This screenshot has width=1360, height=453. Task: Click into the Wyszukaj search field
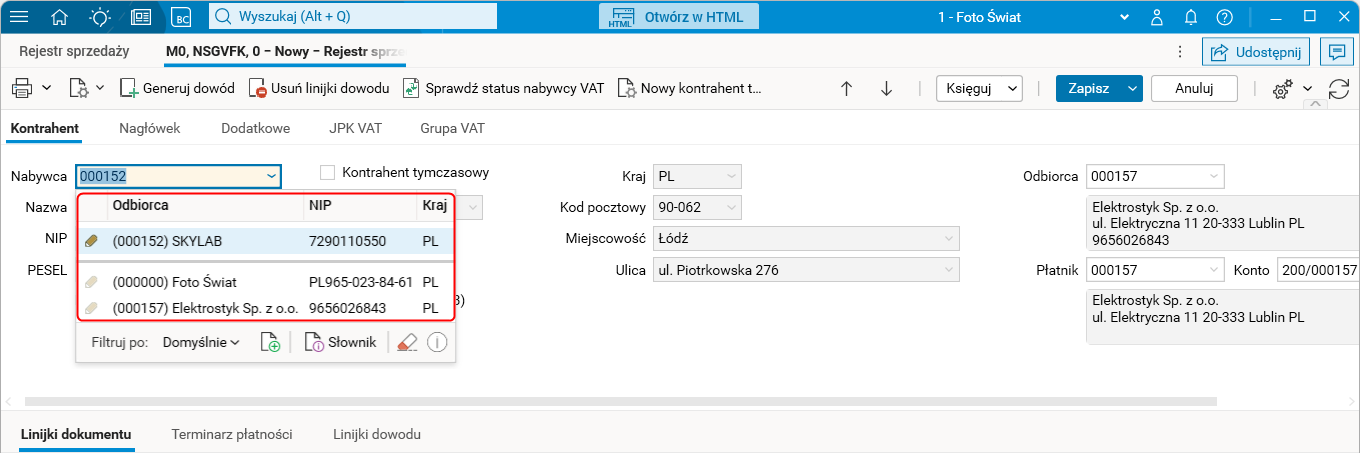tap(353, 16)
